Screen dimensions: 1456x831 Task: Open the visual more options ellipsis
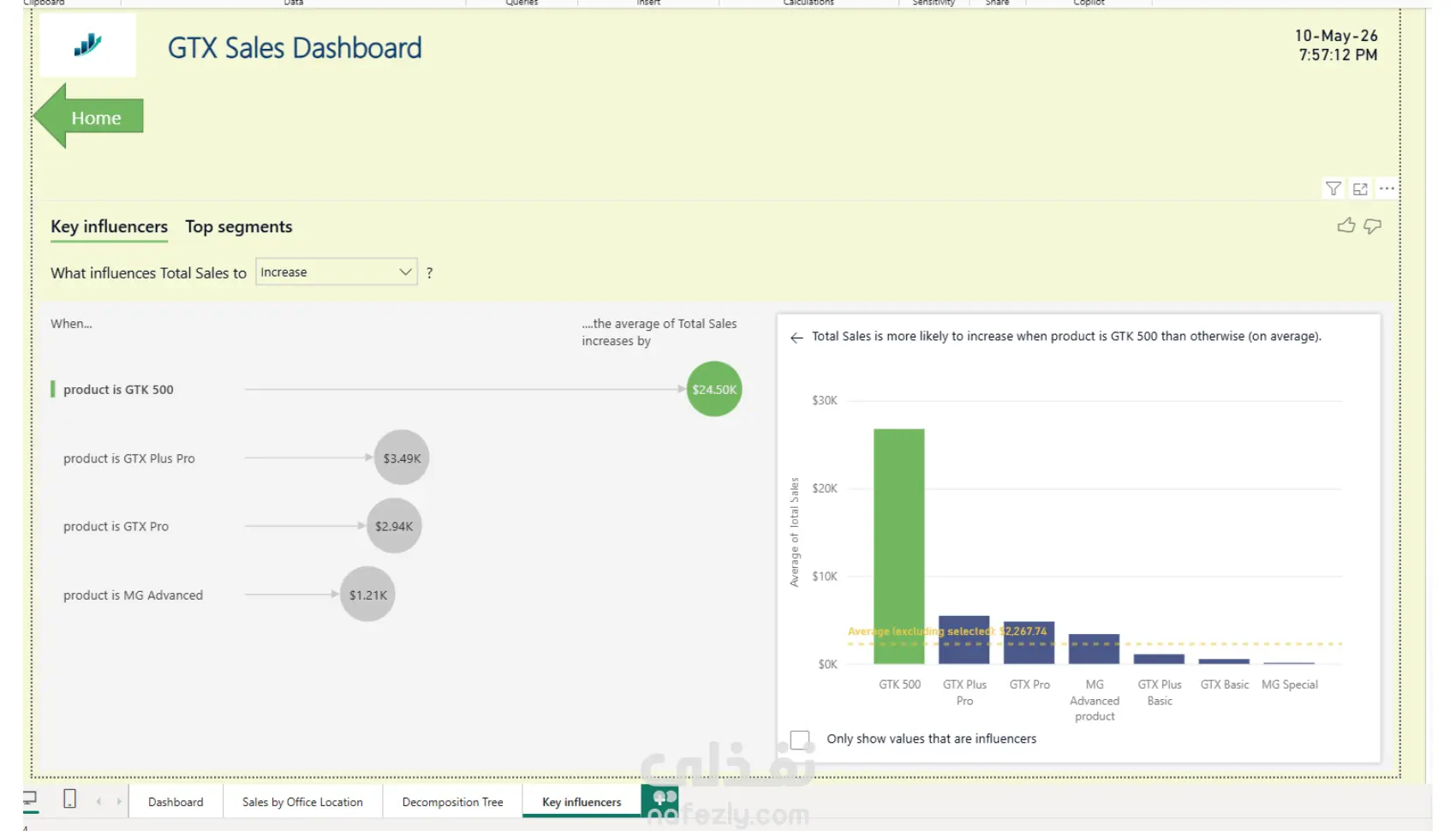1387,188
